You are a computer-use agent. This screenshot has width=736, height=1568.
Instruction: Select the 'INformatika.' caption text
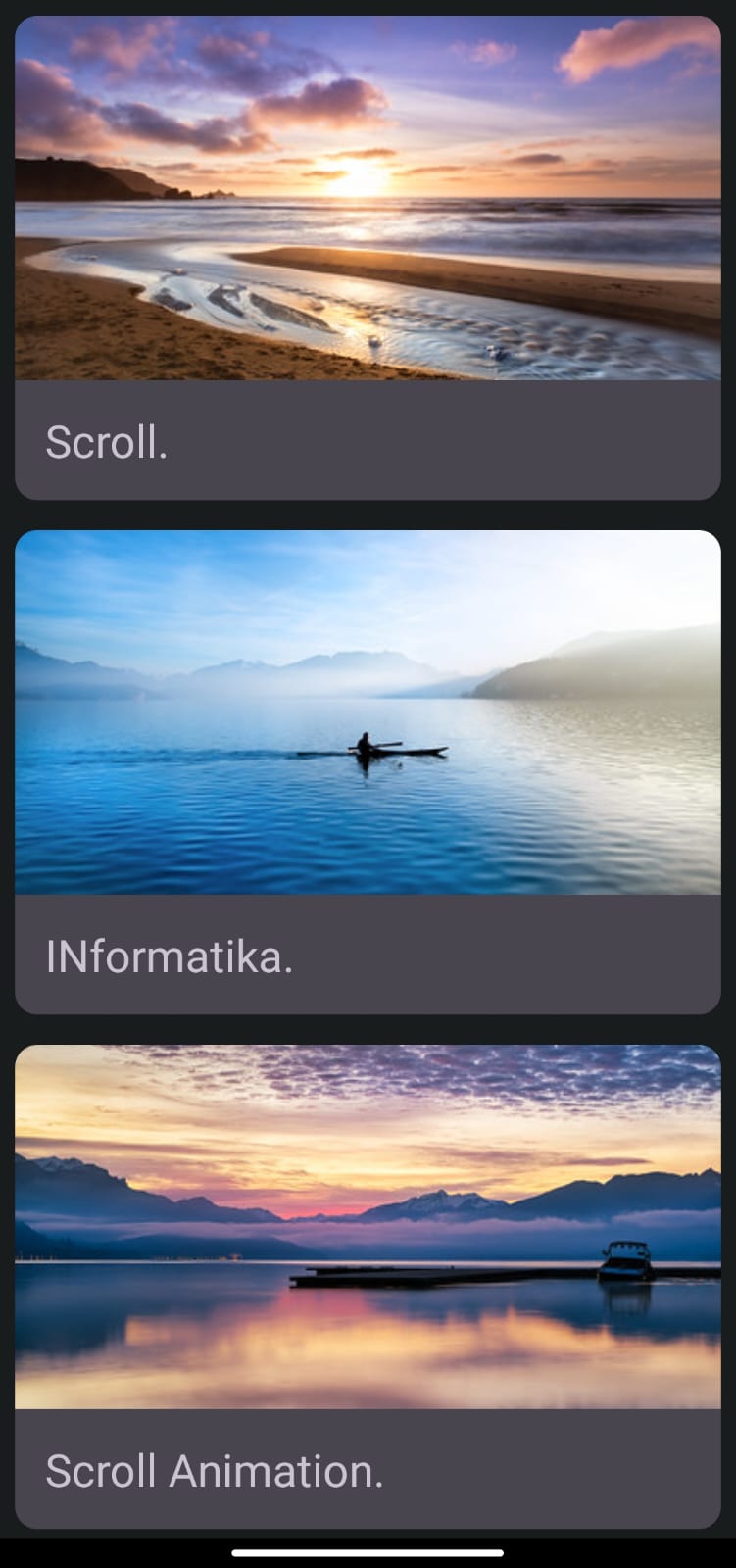coord(170,956)
